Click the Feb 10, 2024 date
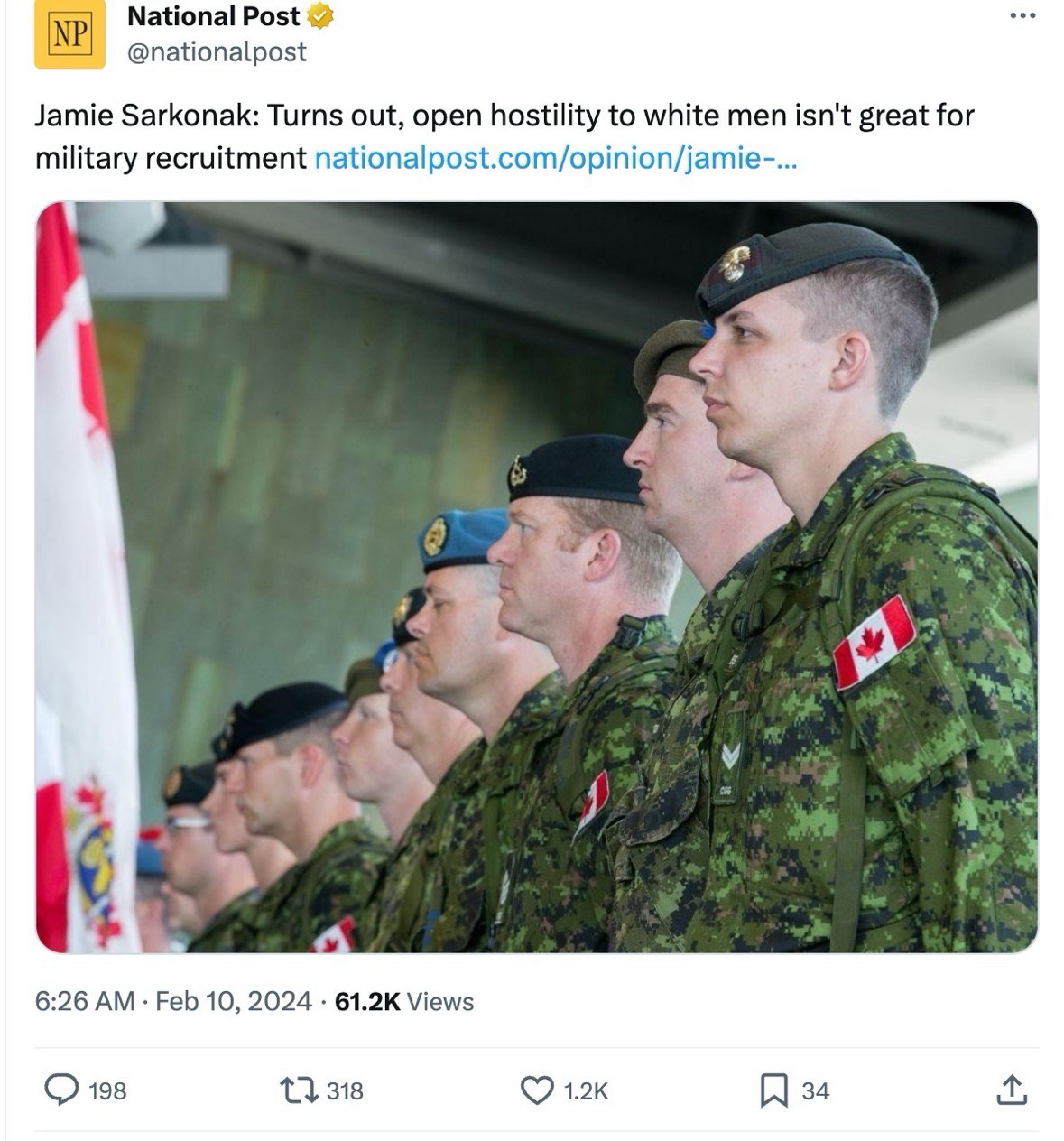This screenshot has width=1064, height=1141. [x=234, y=1001]
